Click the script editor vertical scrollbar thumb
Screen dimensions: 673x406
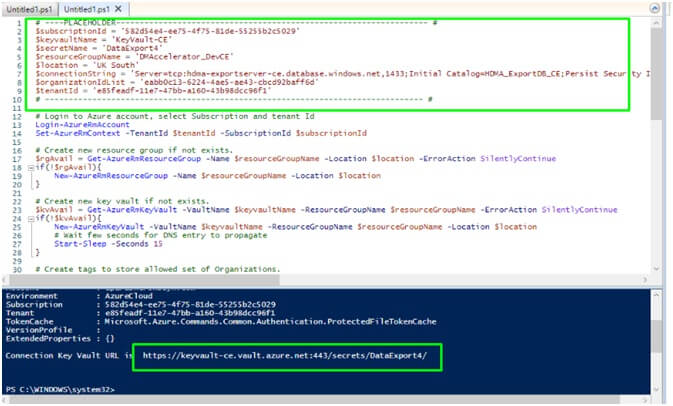pyautogui.click(x=656, y=74)
